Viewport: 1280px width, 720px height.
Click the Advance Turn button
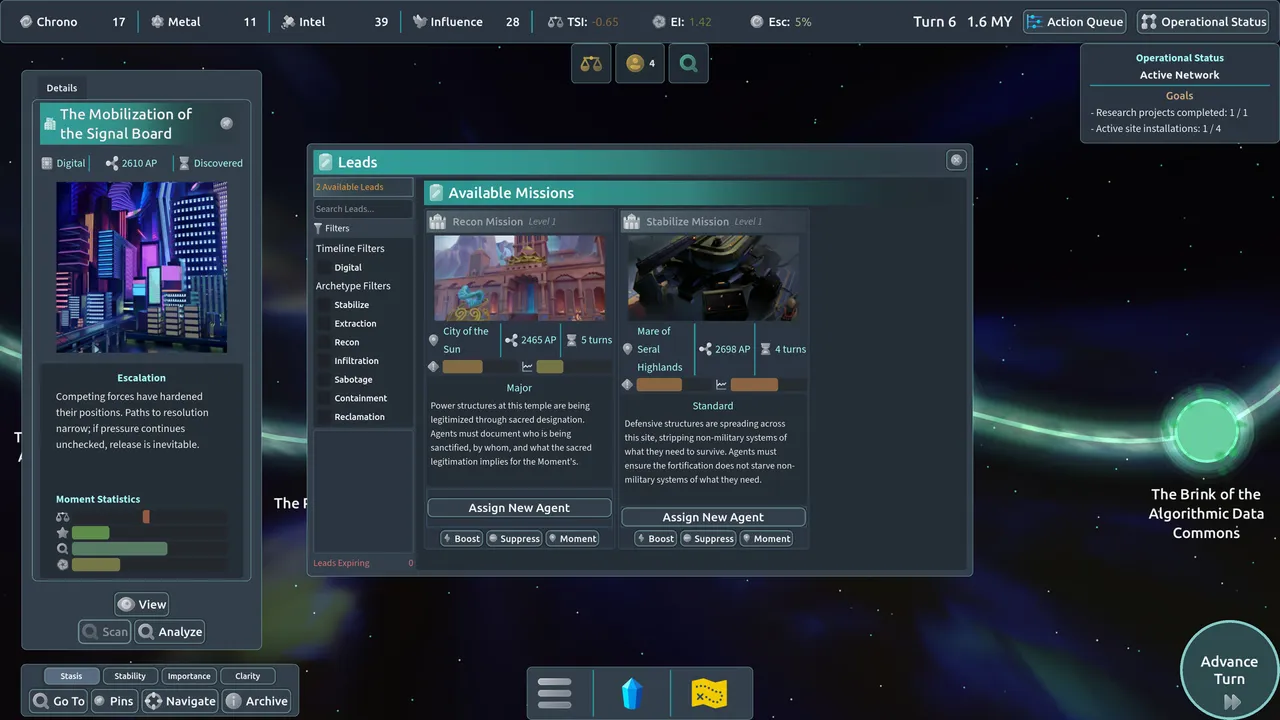(x=1229, y=672)
